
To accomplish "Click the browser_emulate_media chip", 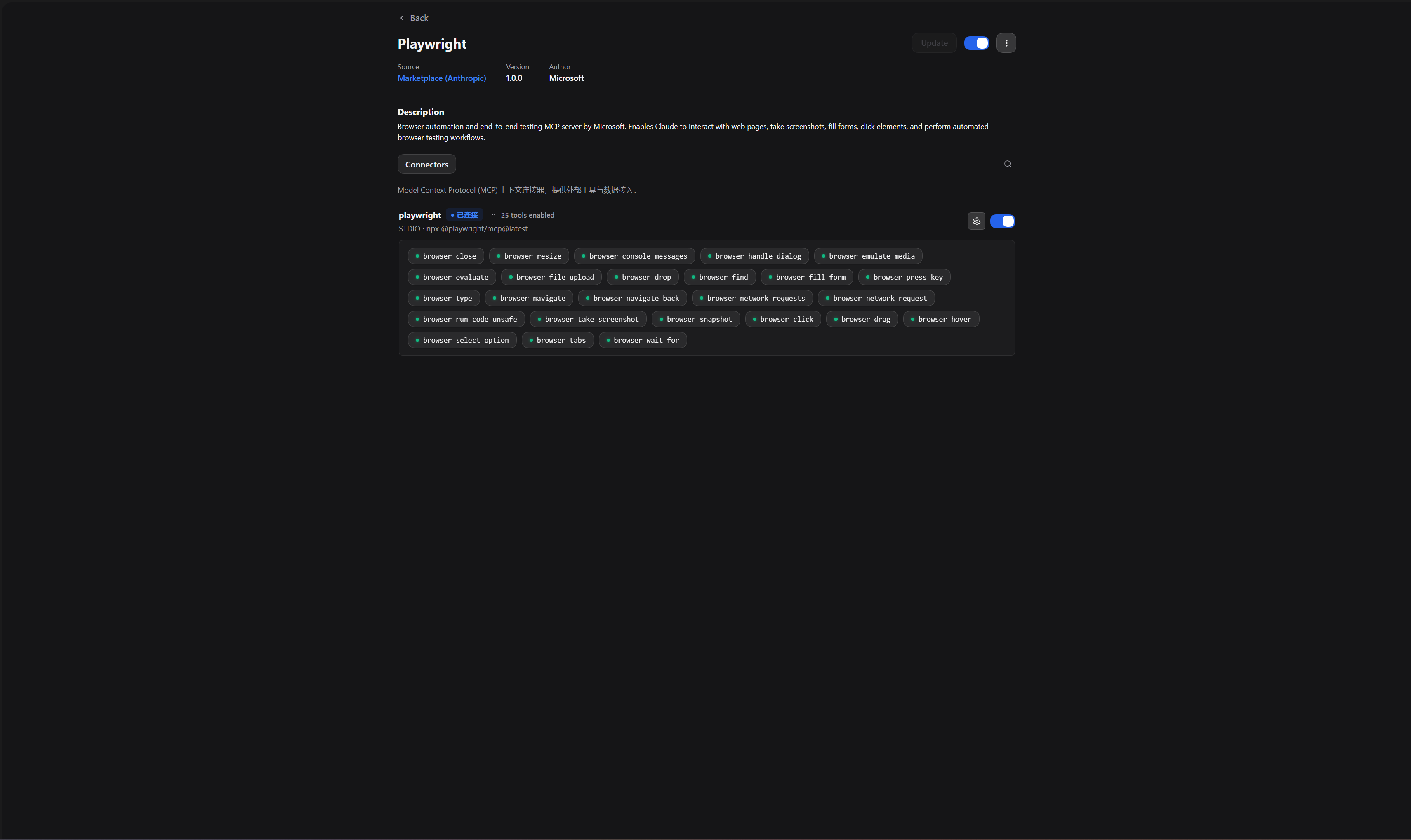I will pos(868,256).
